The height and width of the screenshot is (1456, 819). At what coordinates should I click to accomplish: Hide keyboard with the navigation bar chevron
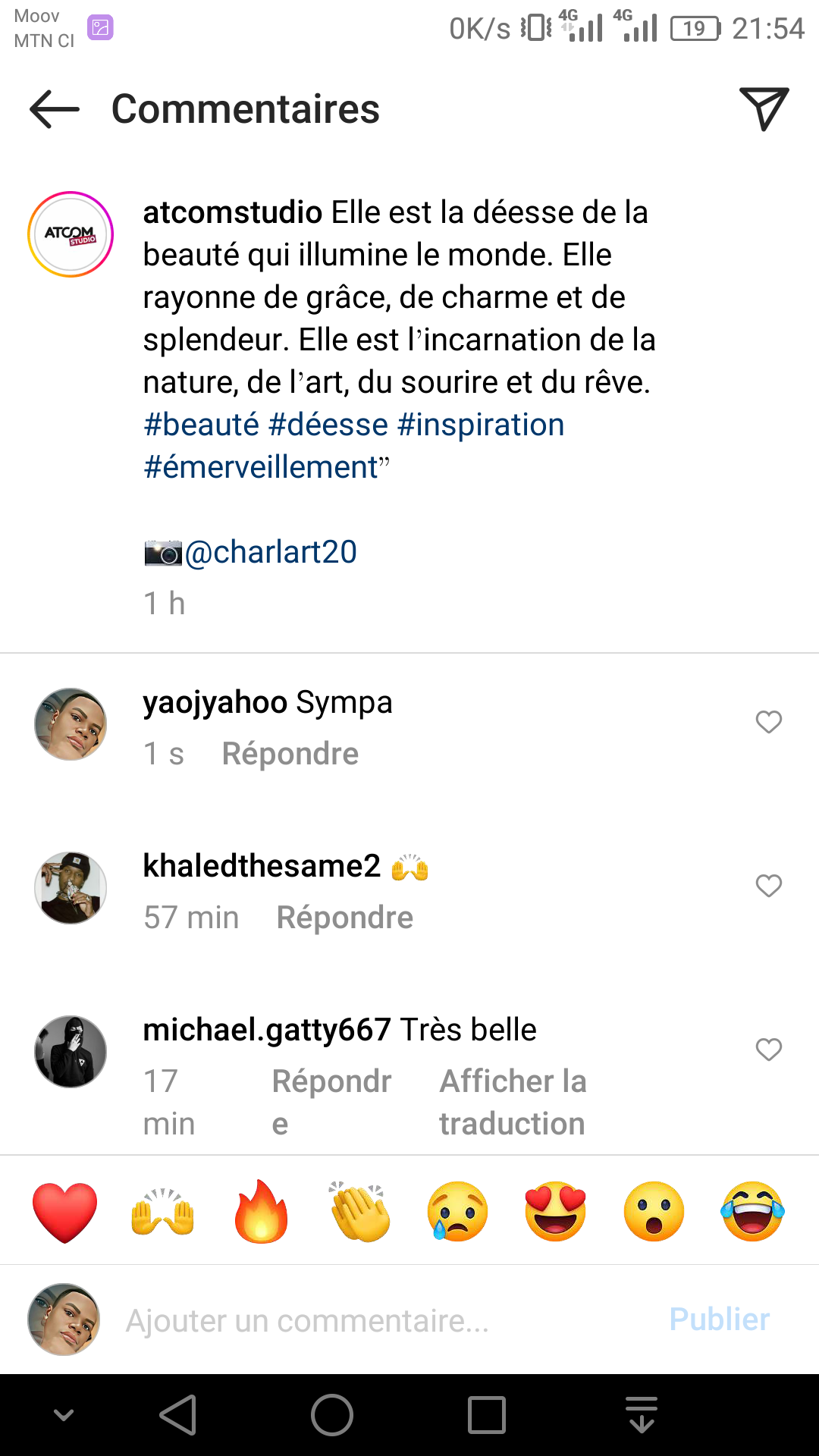64,1415
